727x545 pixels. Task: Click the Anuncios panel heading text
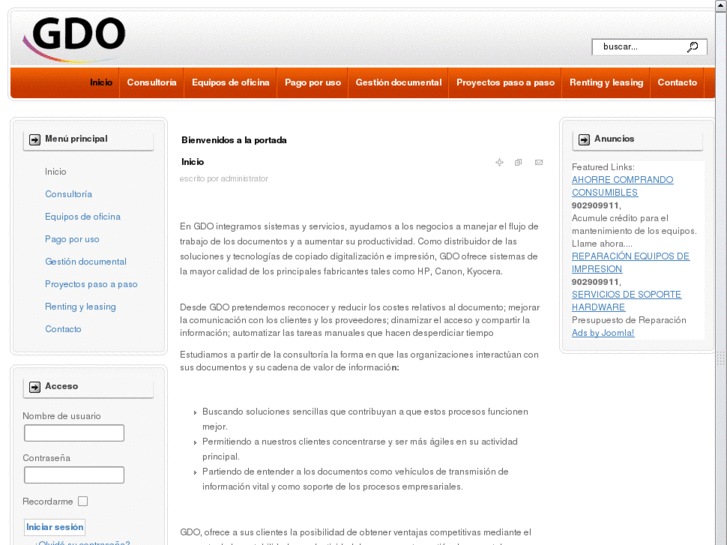pyautogui.click(x=614, y=139)
